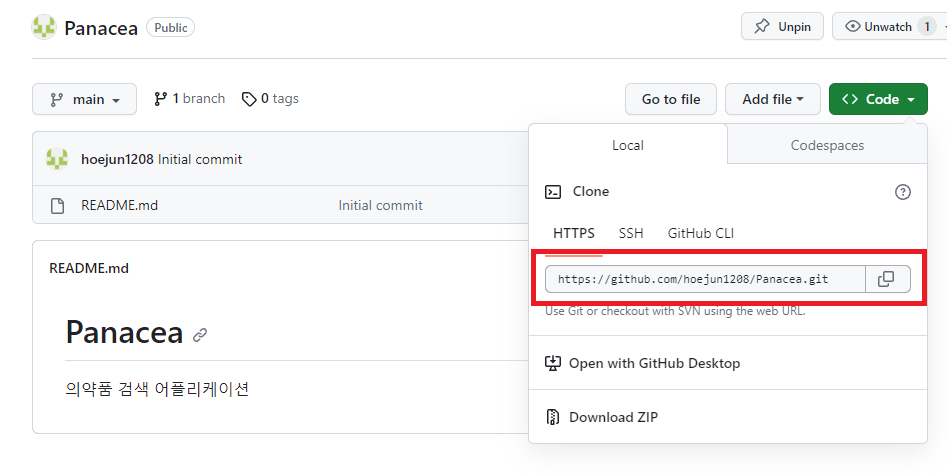Open the clone help question mark icon

(902, 192)
